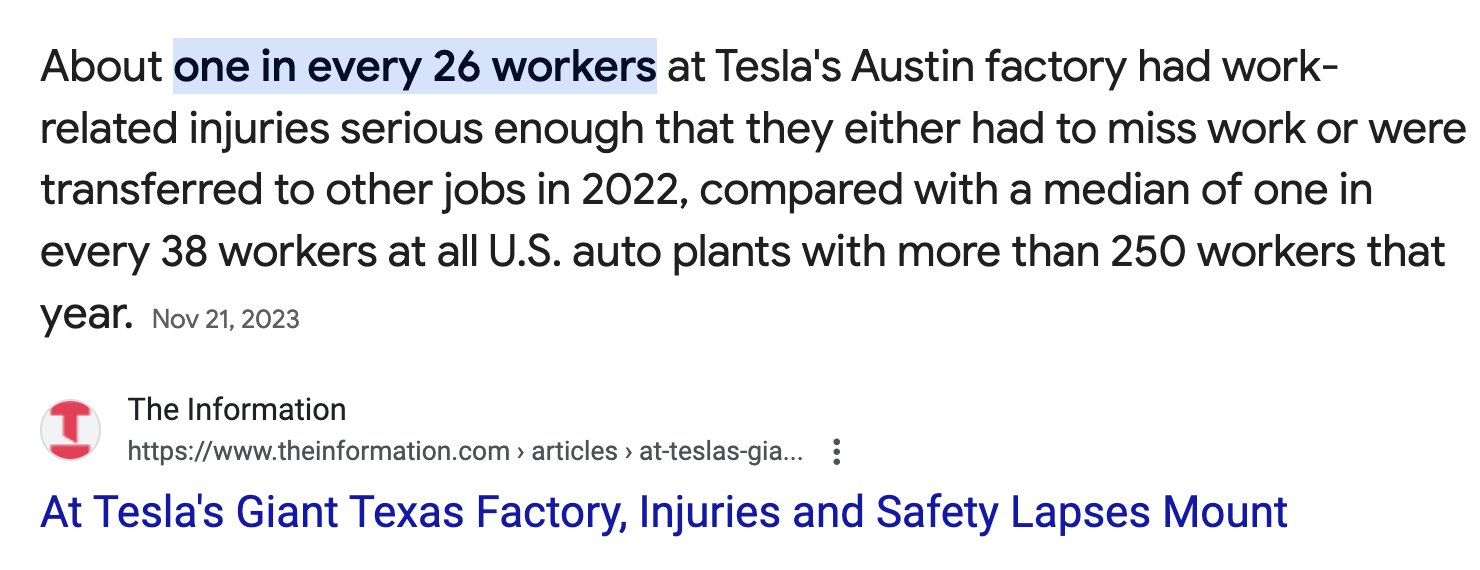
Task: Click the theinformation.com URL text
Action: pyautogui.click(x=318, y=452)
